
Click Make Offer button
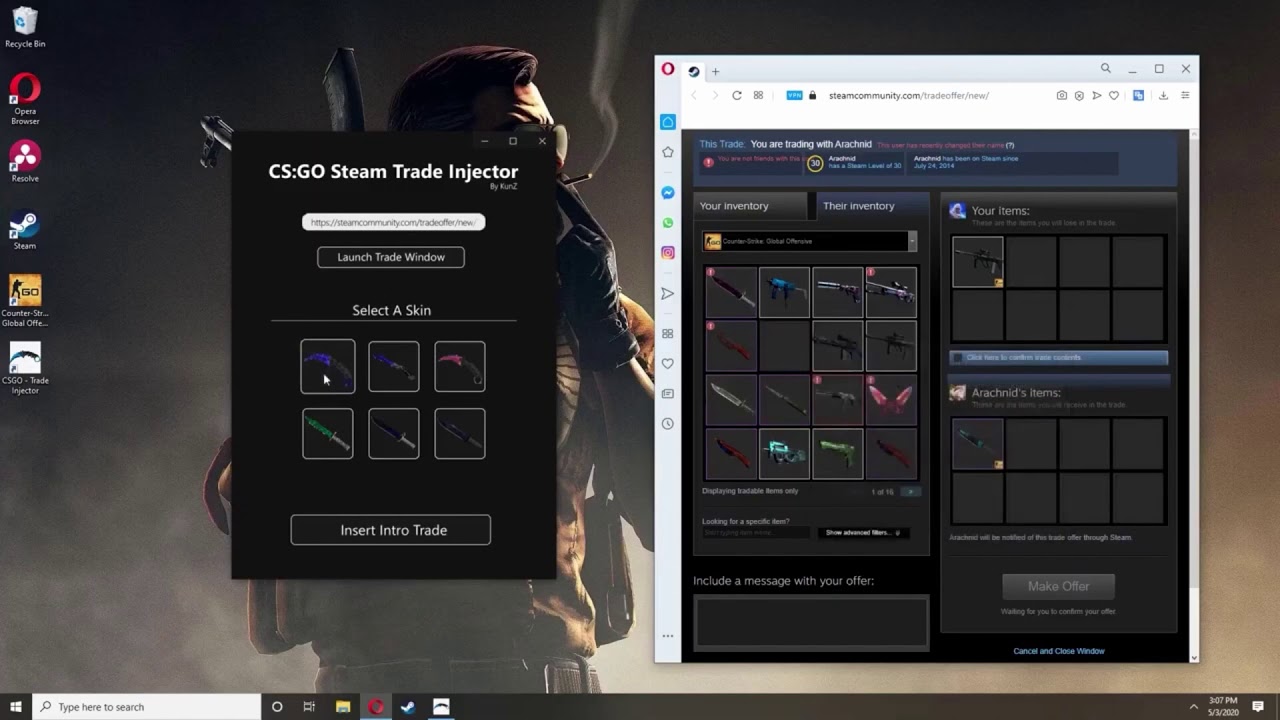pos(1058,586)
